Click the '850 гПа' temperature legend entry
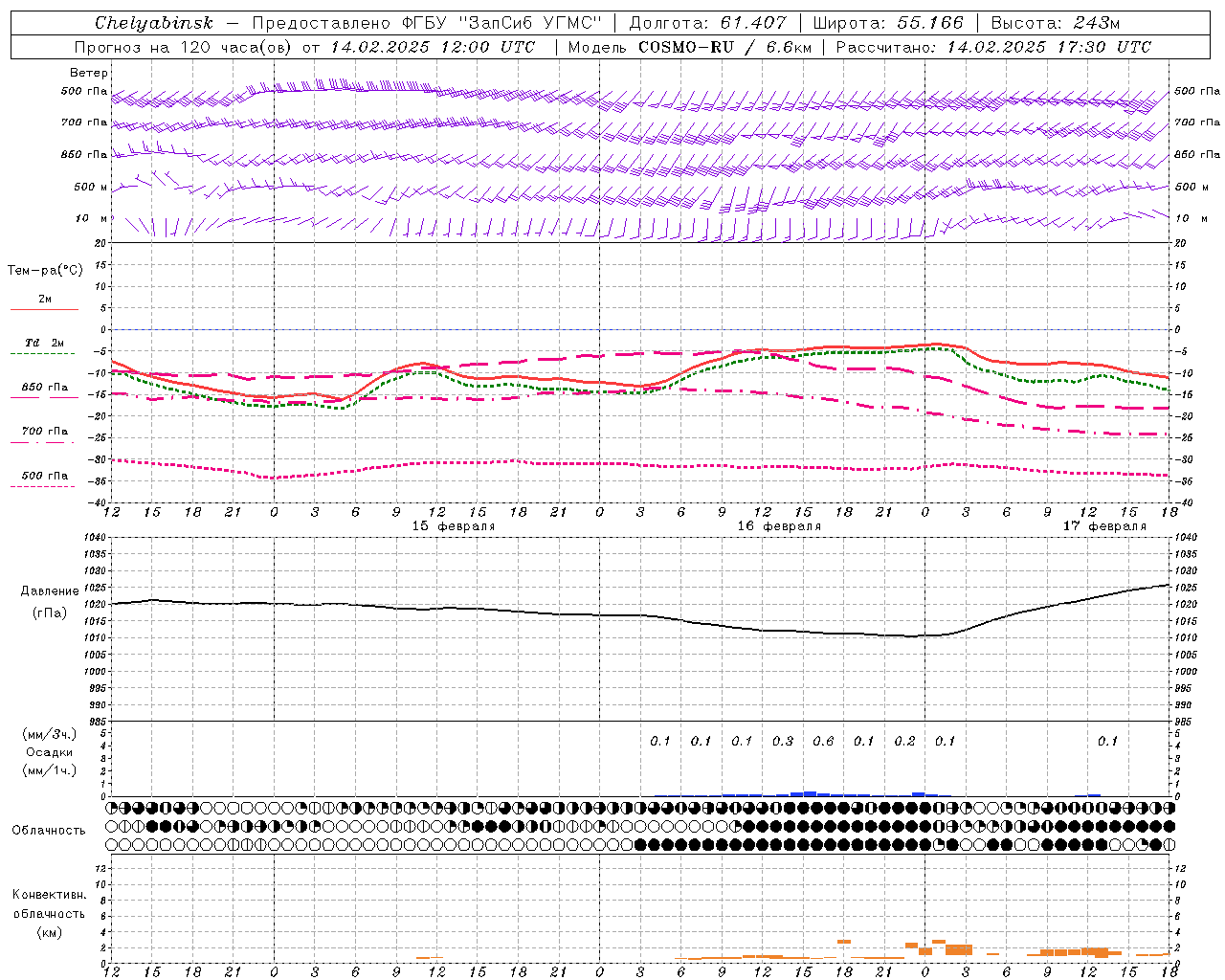Viewport: 1225px width, 980px height. click(x=45, y=388)
